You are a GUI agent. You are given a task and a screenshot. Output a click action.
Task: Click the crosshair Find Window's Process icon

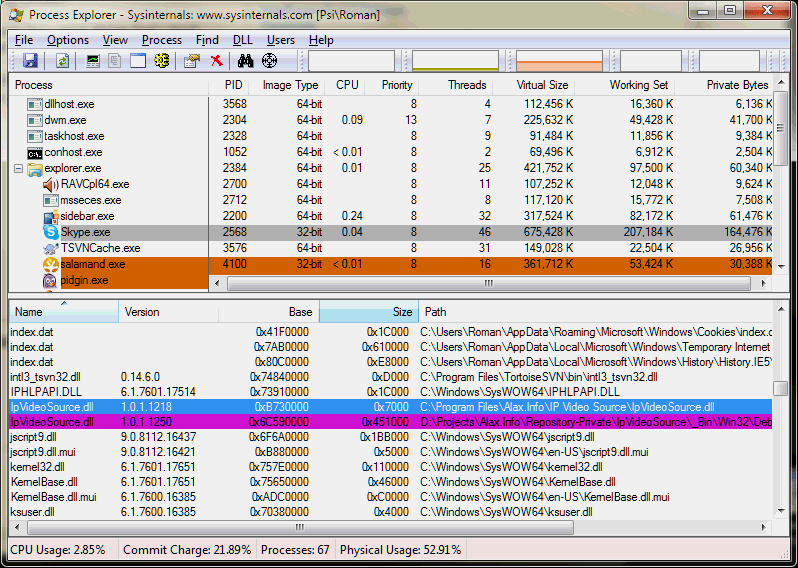click(x=269, y=61)
